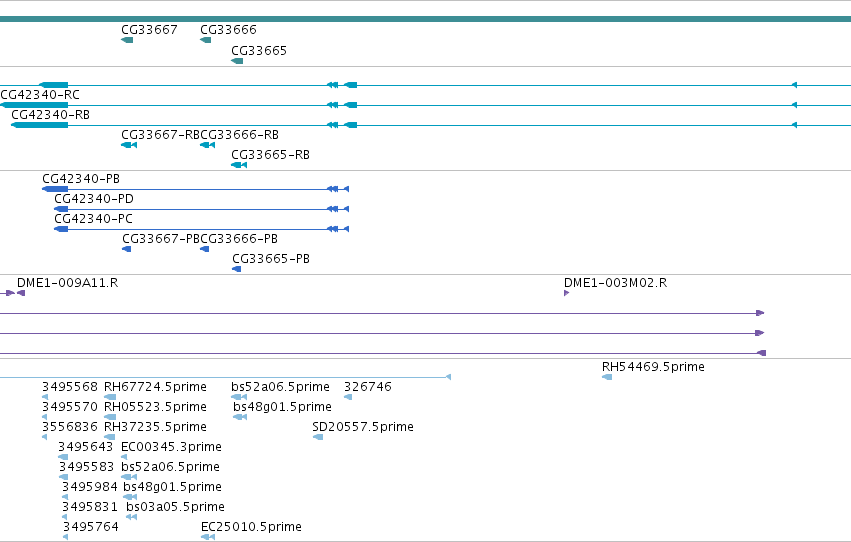Viewport: 851px width, 542px height.
Task: Open the CG33667-RB transcript label
Action: [x=161, y=135]
